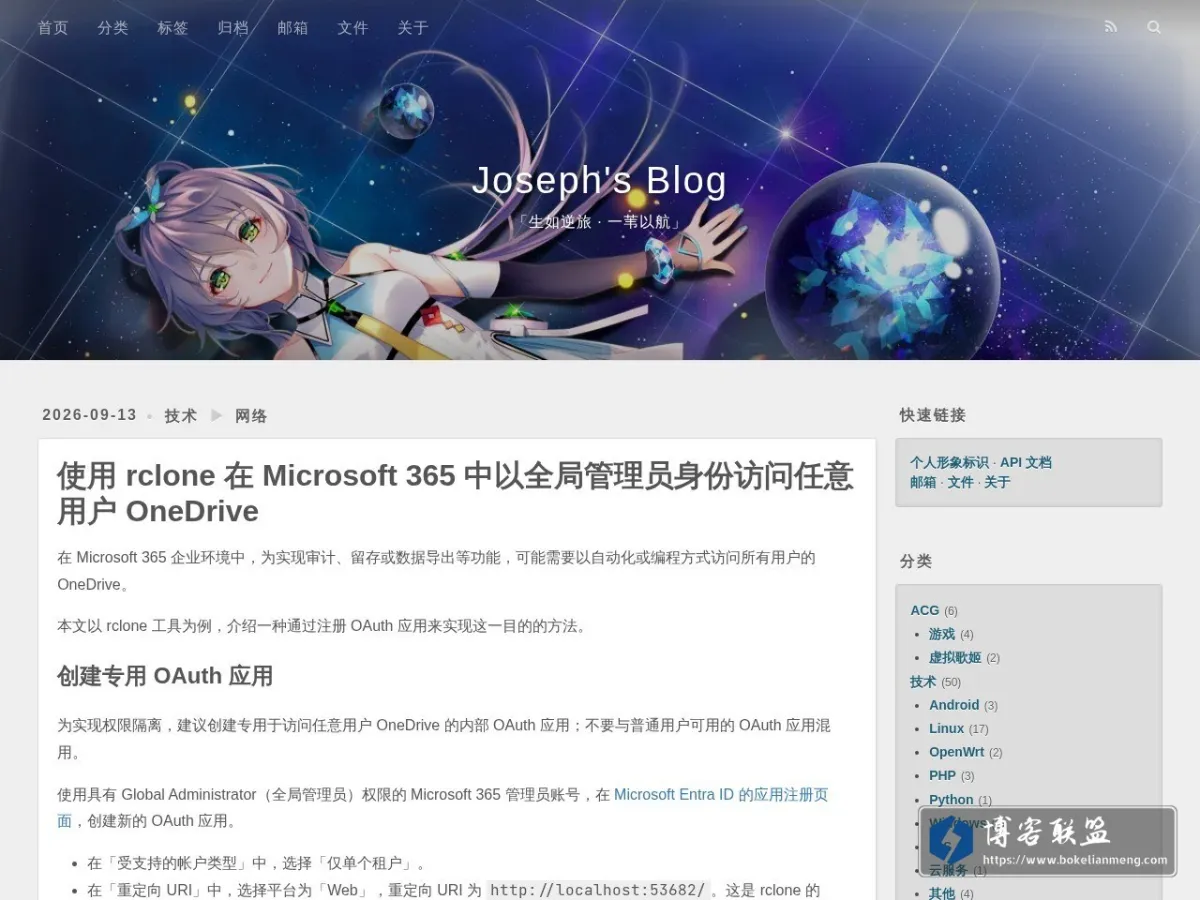This screenshot has height=900, width=1200.
Task: Open 文件 in top navigation
Action: click(353, 28)
